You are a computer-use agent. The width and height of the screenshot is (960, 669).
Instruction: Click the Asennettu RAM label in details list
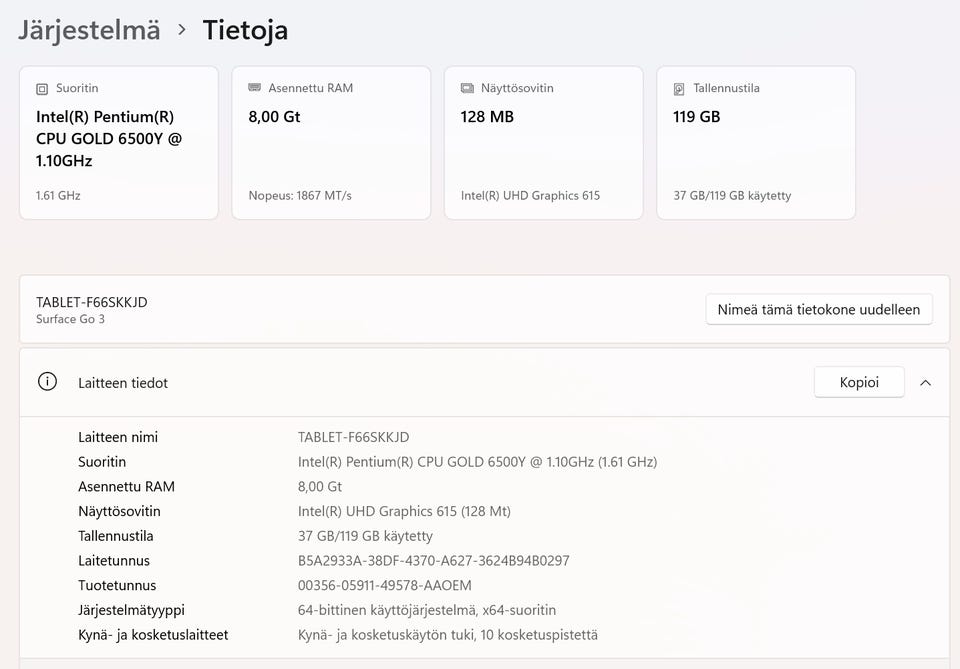tap(126, 487)
